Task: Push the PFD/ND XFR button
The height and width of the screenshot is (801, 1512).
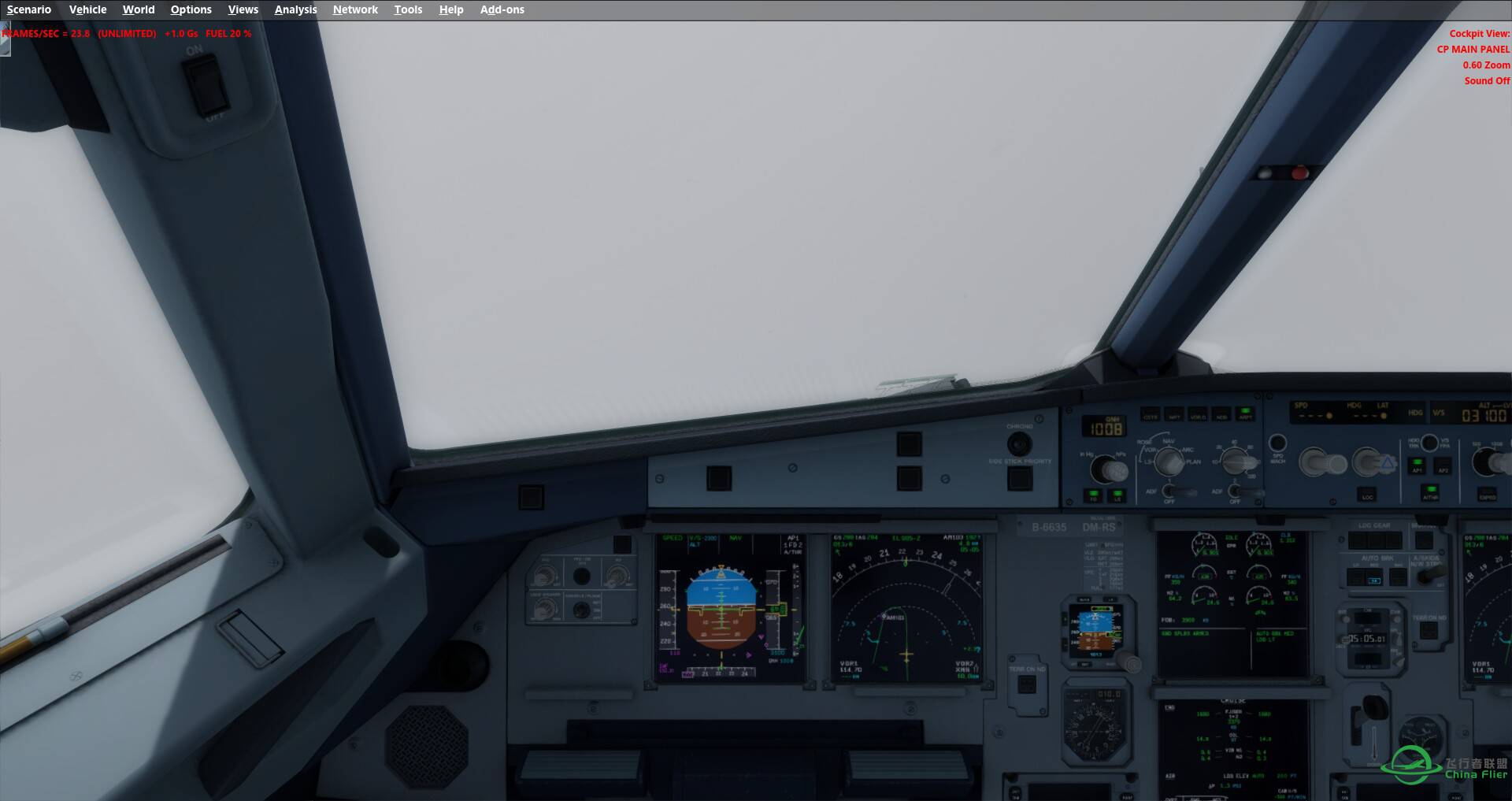Action: [x=582, y=576]
